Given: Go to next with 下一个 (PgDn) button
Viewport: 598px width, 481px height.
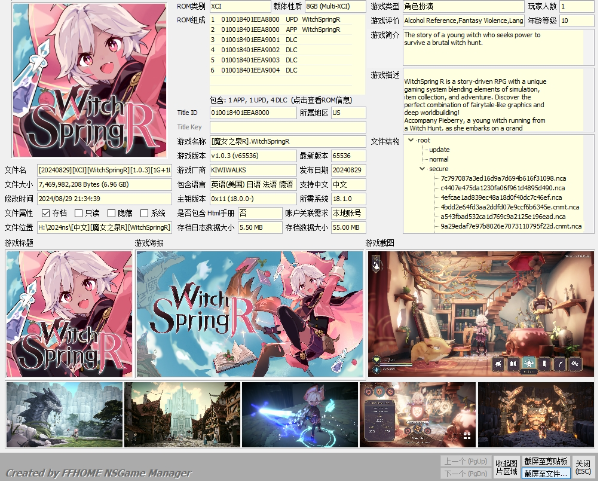Looking at the screenshot, I should click(x=466, y=473).
